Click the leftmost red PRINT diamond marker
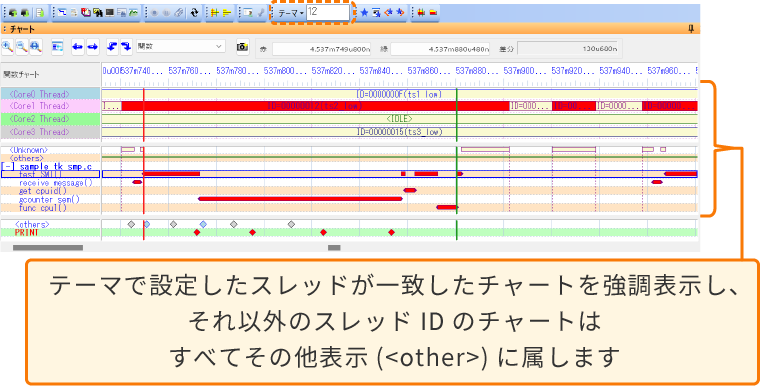This screenshot has height=392, width=760. pos(197,233)
